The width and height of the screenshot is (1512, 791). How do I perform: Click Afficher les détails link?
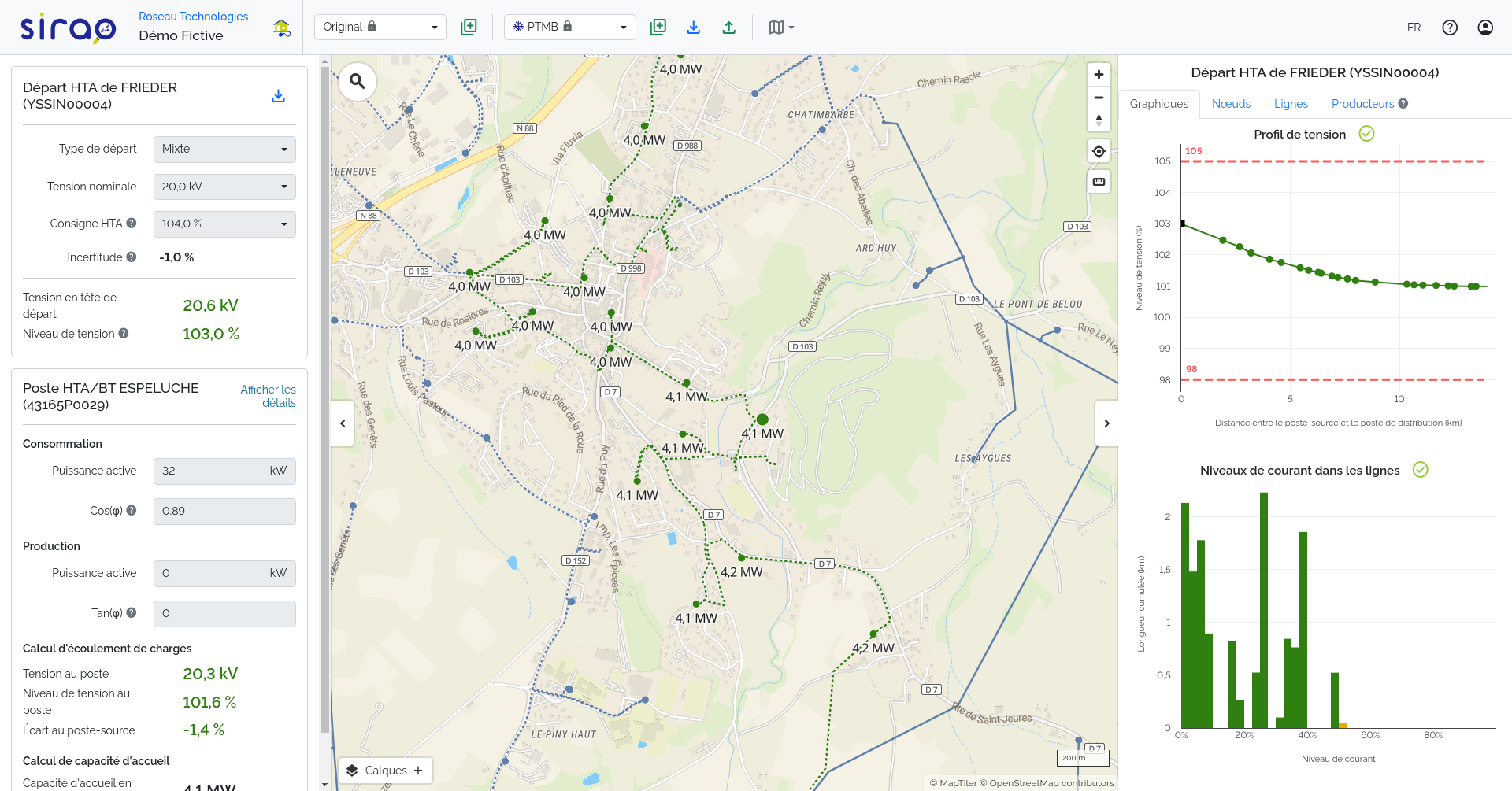pos(268,396)
